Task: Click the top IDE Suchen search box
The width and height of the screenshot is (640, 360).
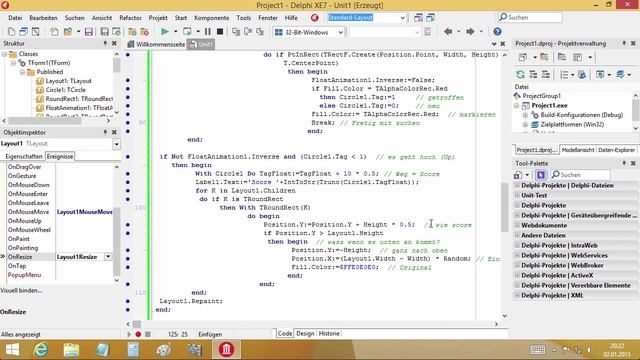Action: (530, 18)
